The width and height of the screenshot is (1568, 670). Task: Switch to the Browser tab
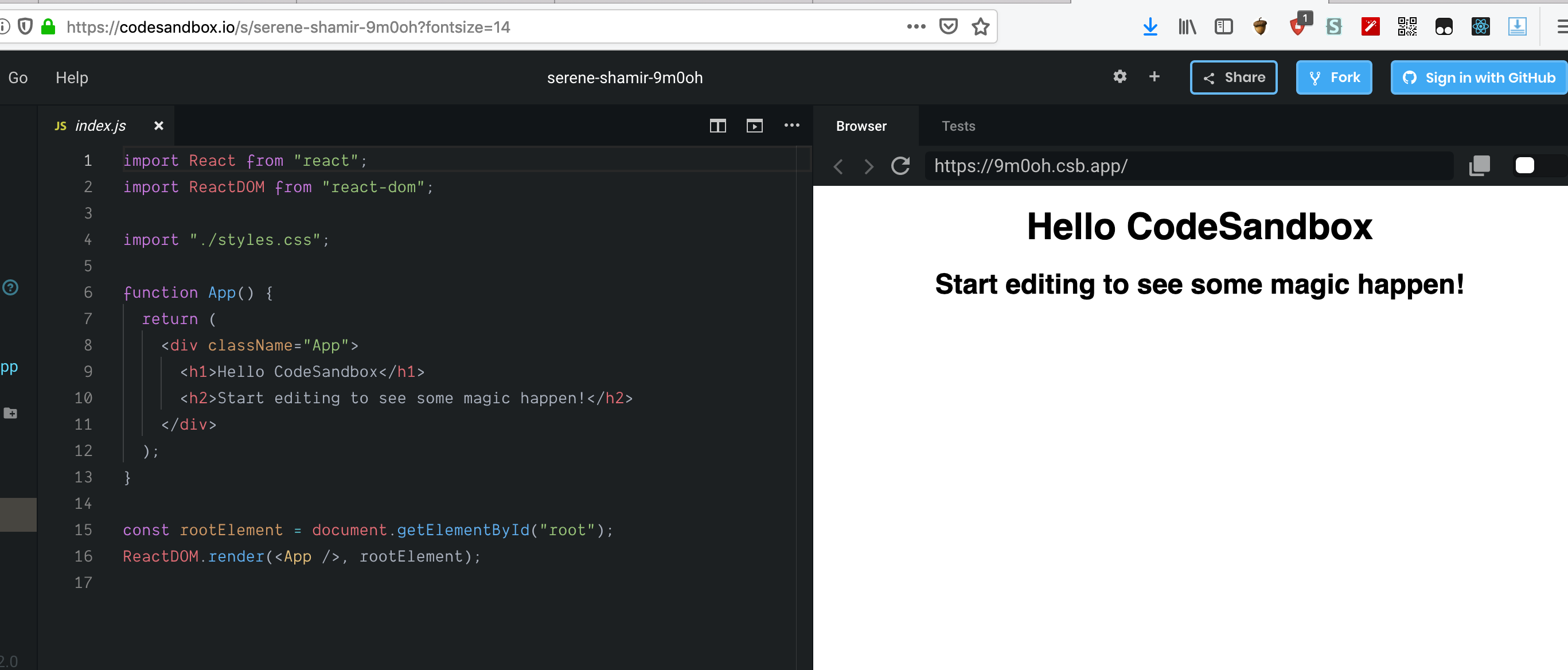pyautogui.click(x=861, y=126)
